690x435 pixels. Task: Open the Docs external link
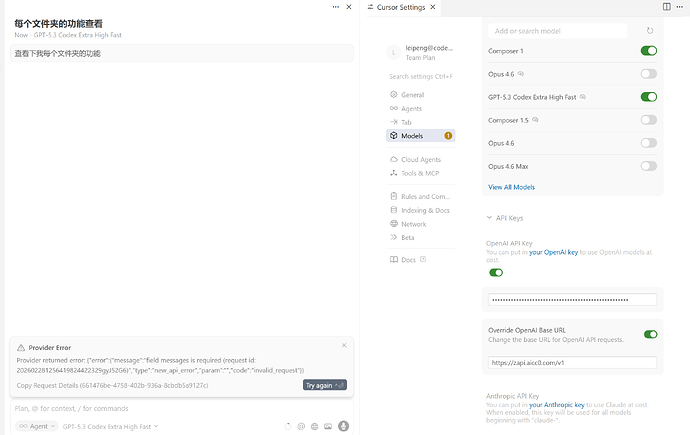[407, 260]
